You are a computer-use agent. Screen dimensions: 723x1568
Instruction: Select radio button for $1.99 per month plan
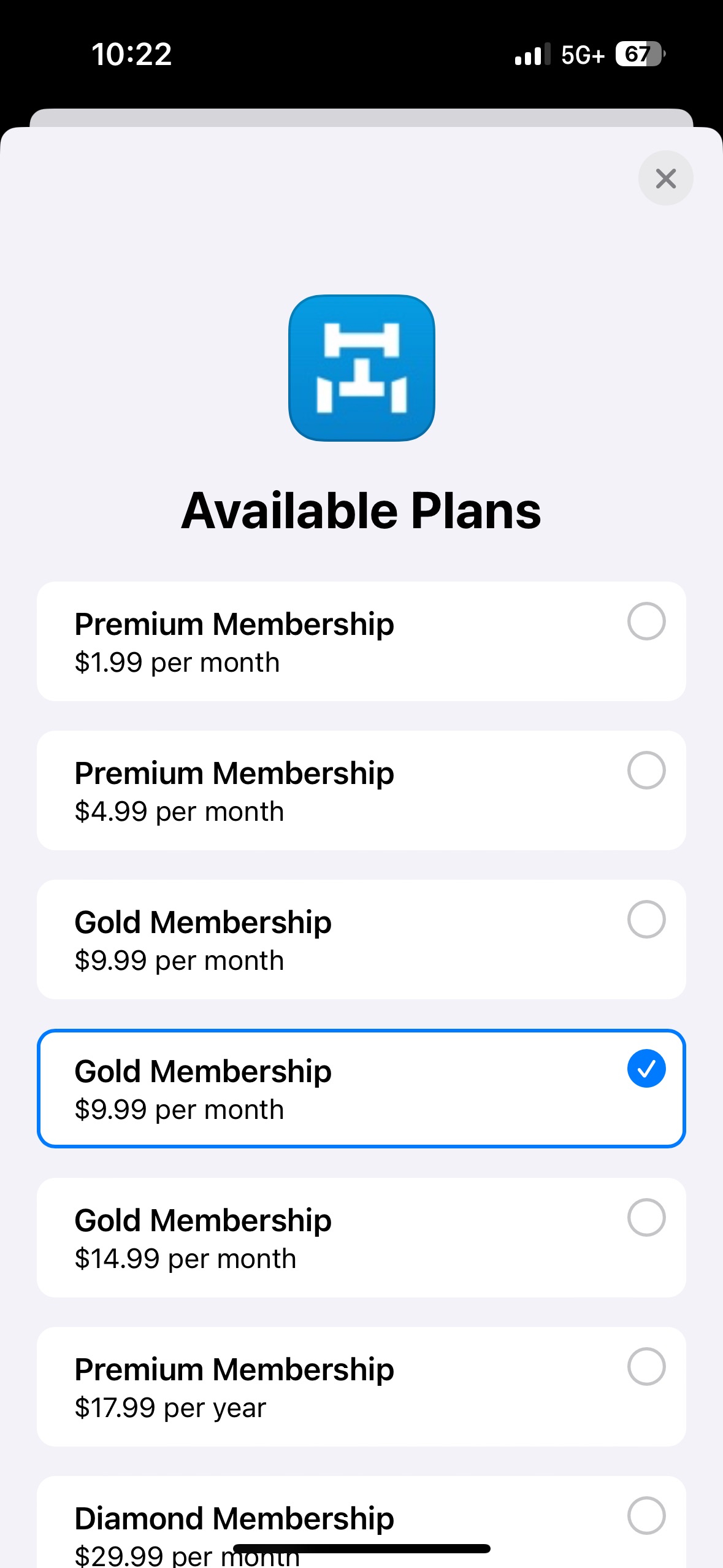[646, 621]
